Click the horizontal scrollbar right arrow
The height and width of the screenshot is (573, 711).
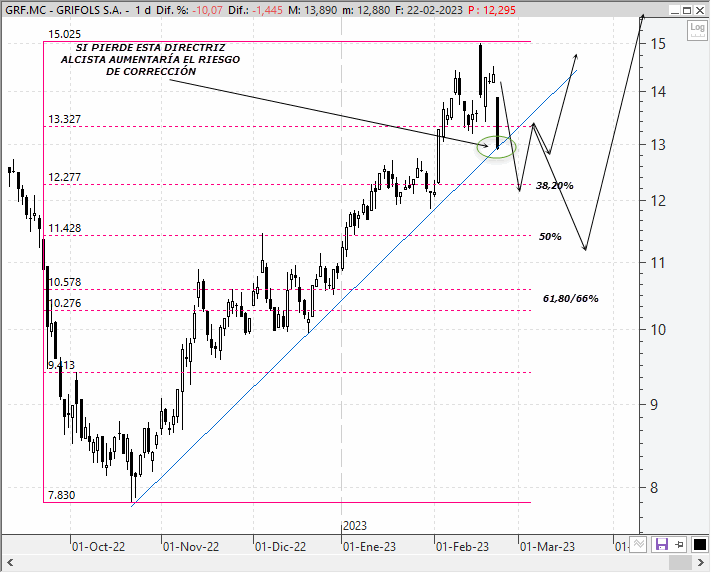701,563
